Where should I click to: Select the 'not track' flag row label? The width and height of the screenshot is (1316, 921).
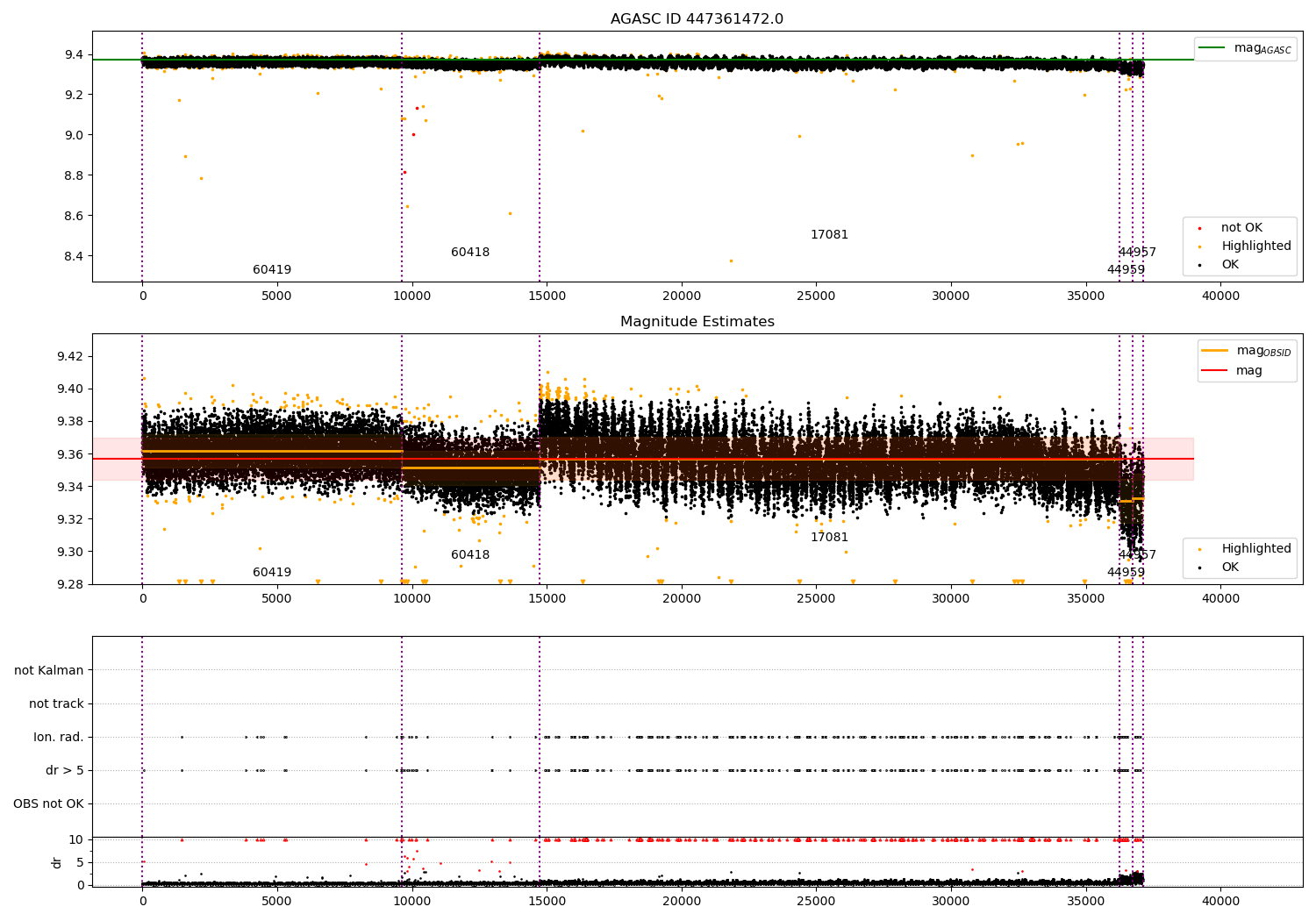tap(56, 704)
